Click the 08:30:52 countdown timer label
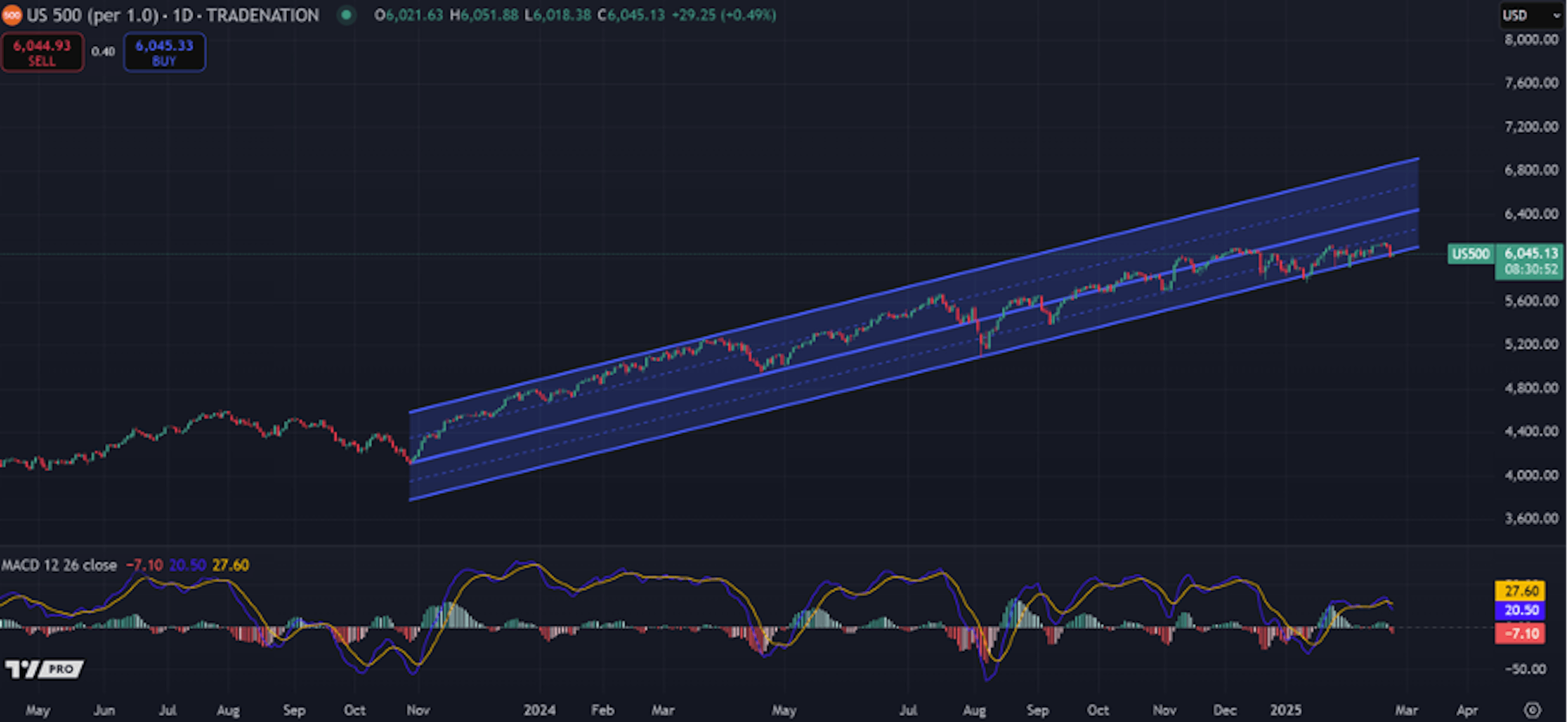1568x722 pixels. [1530, 270]
